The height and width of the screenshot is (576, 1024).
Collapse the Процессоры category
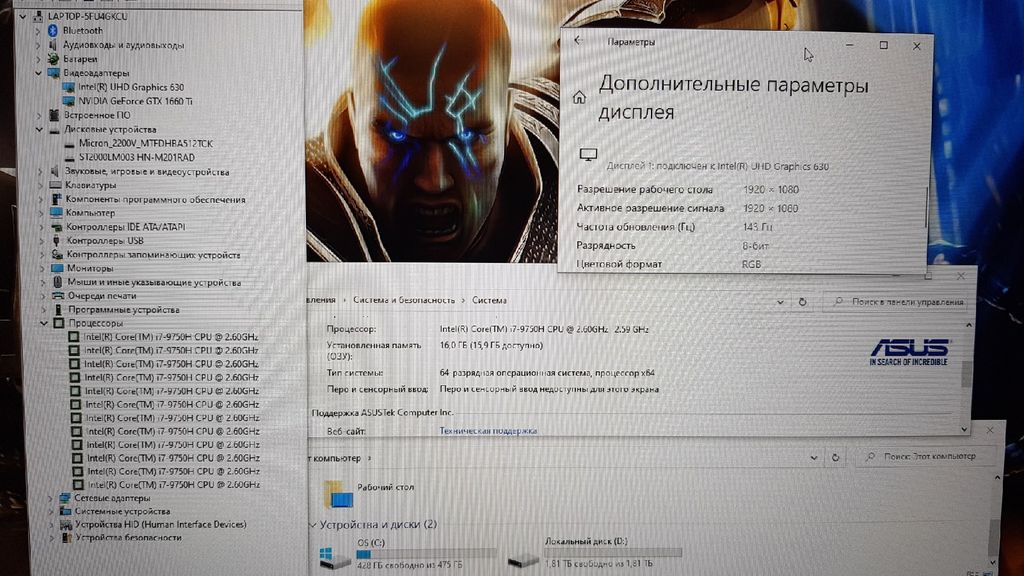click(45, 323)
